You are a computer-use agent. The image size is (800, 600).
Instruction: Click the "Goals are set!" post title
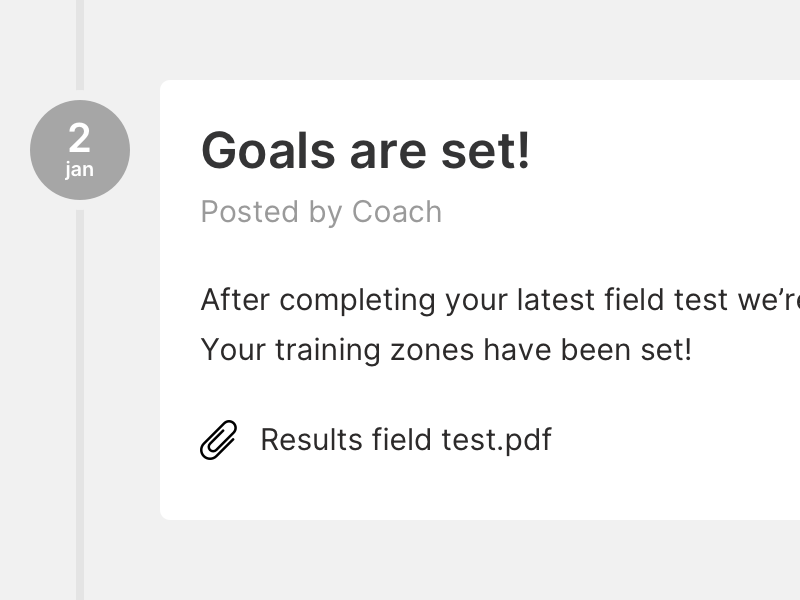point(366,152)
